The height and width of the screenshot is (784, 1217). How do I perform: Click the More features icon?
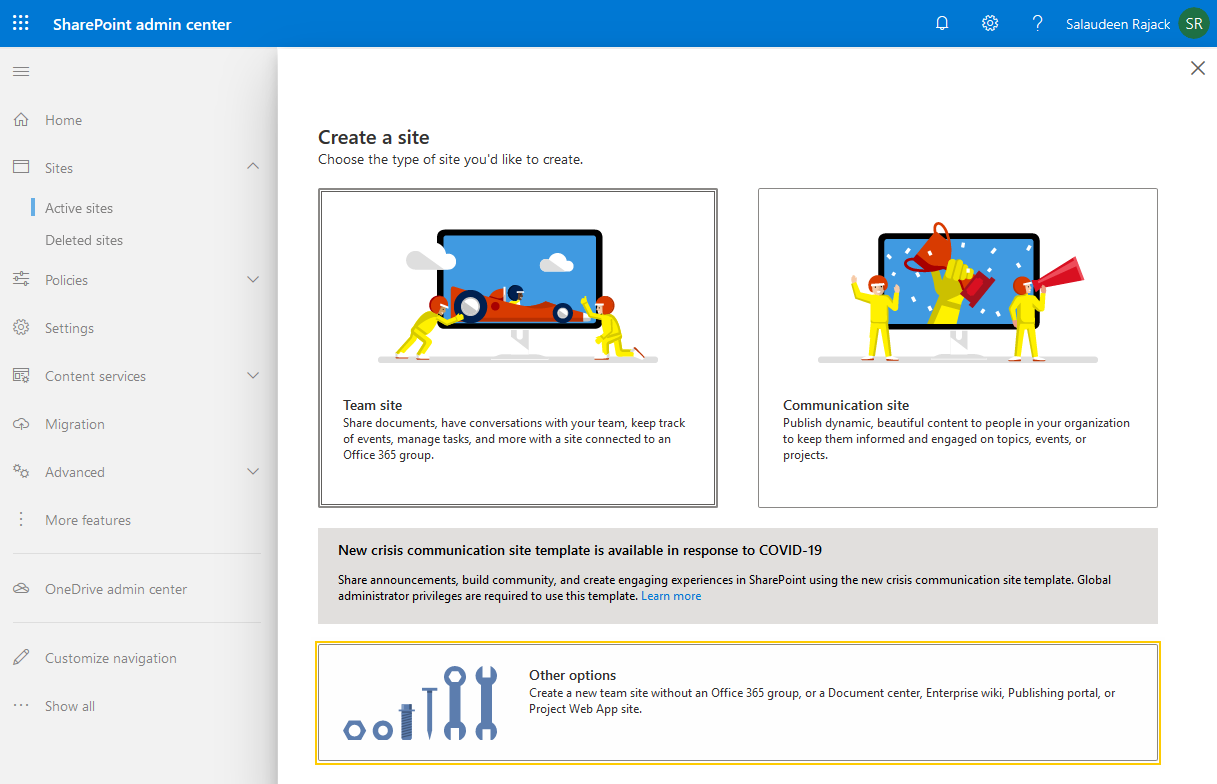(x=20, y=519)
